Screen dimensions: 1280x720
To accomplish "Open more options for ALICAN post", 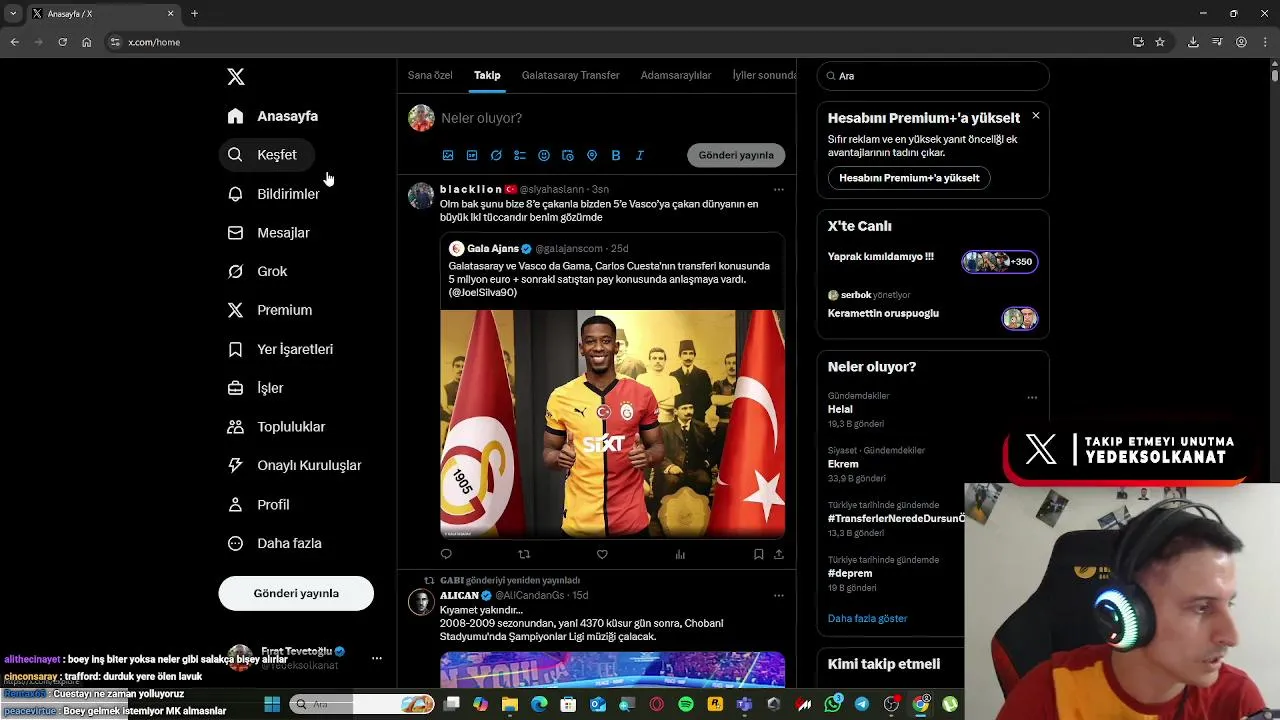I will [779, 595].
